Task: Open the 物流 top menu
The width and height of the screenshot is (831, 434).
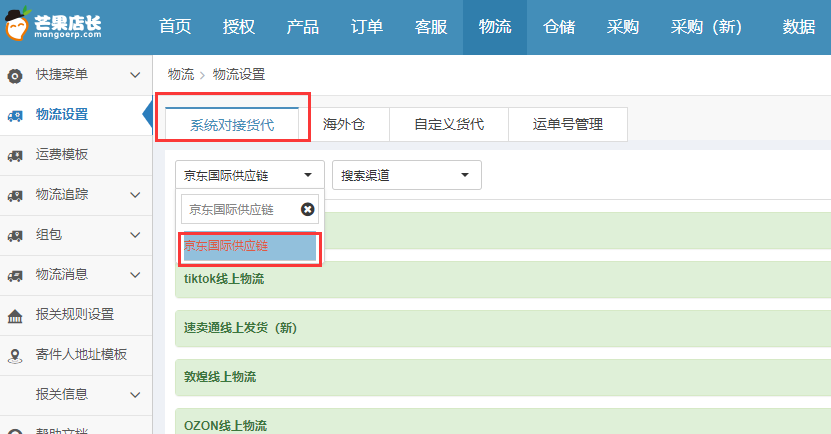Action: [494, 26]
